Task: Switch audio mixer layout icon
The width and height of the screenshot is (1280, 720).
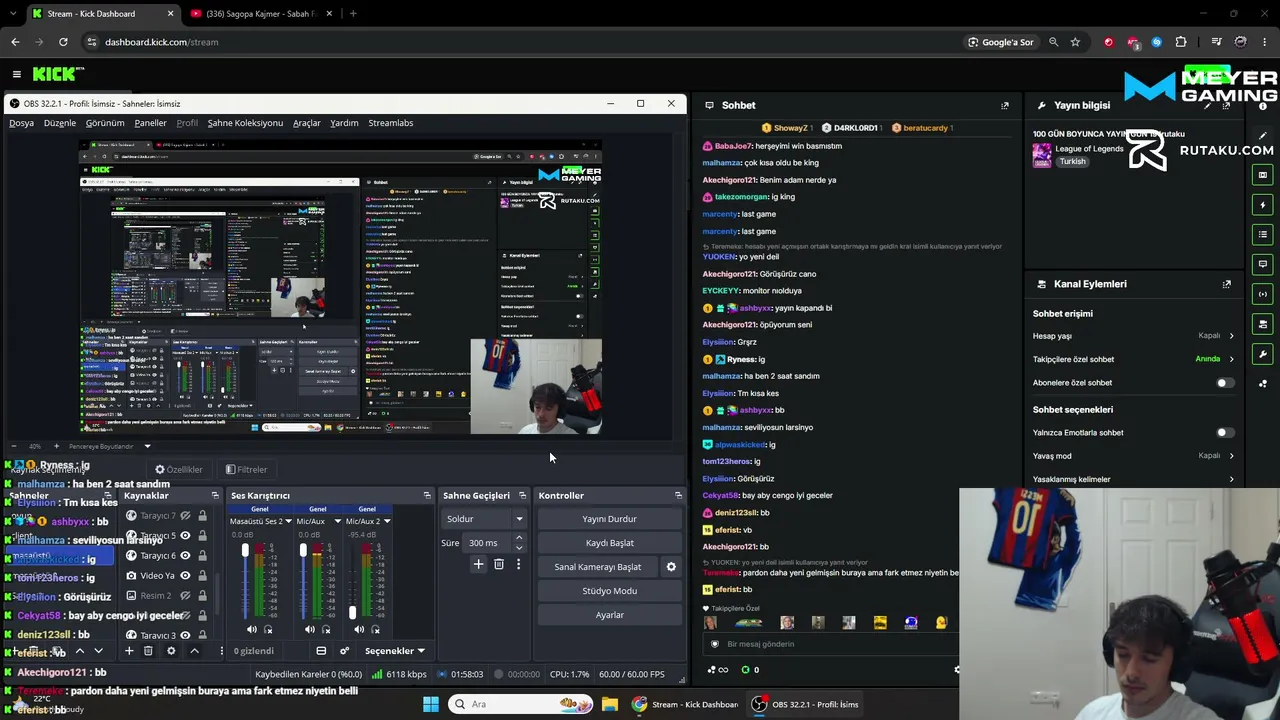Action: pos(321,651)
